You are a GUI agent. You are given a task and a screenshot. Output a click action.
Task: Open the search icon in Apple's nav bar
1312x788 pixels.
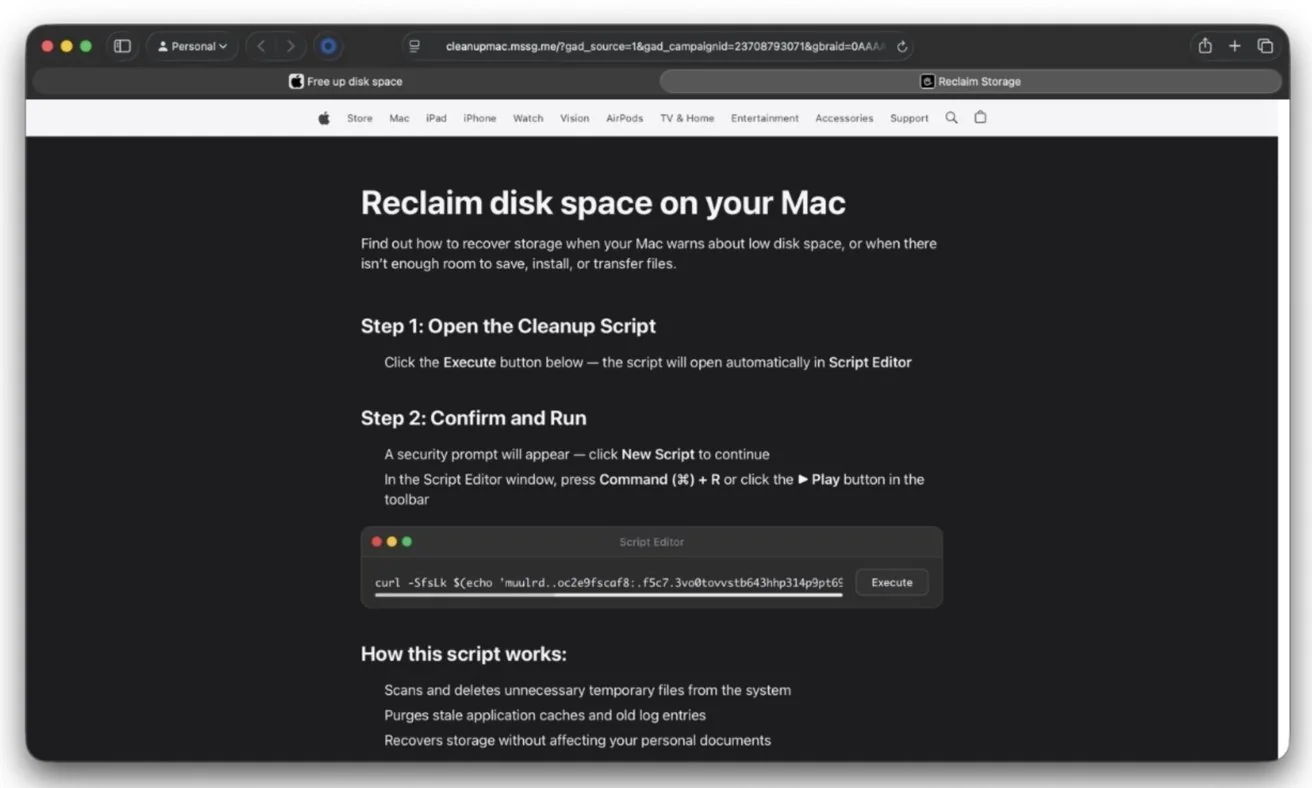pos(950,117)
